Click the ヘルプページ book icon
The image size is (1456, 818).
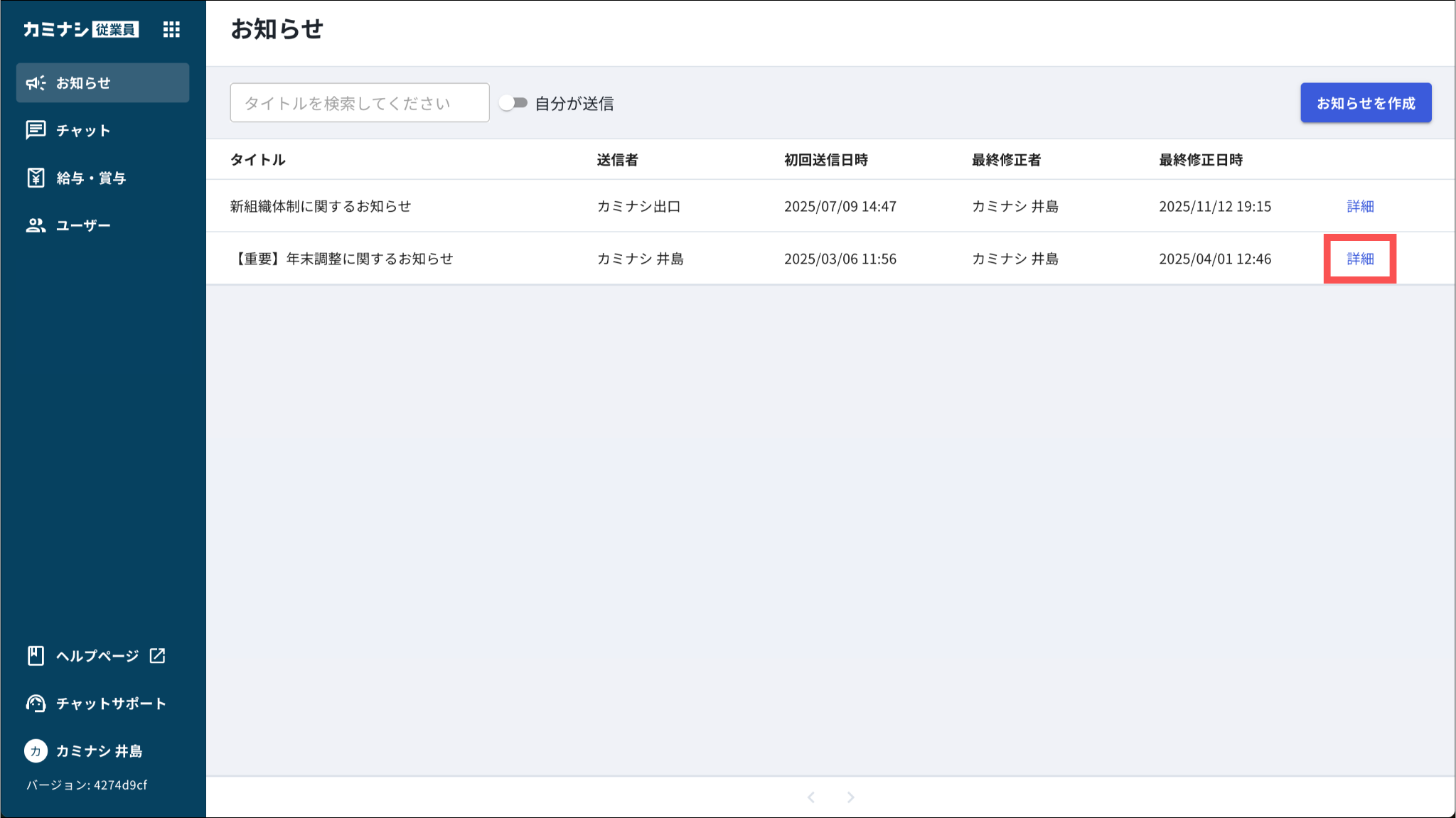pyautogui.click(x=36, y=655)
